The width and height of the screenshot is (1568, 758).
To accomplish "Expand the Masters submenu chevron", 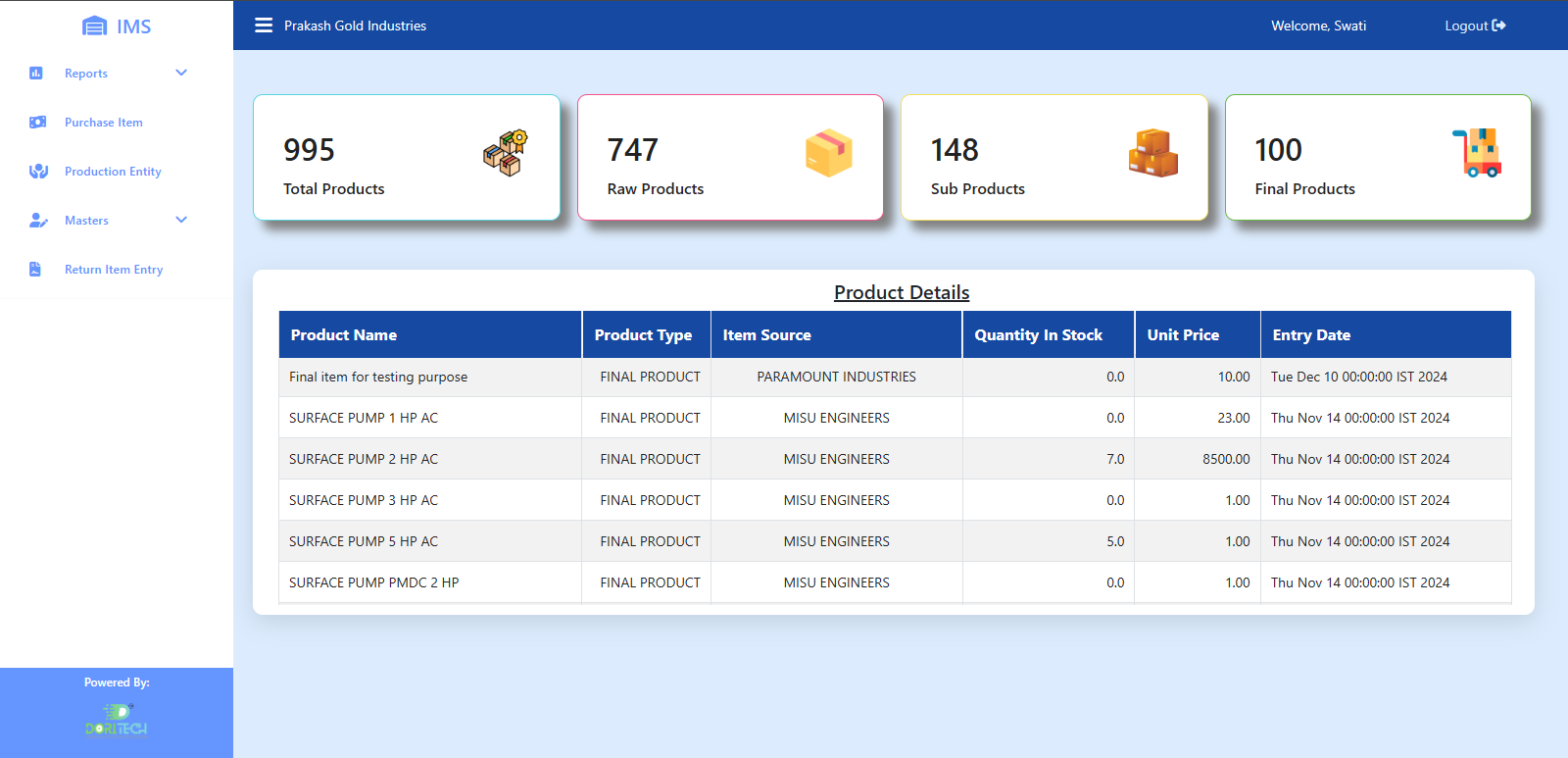I will [181, 220].
